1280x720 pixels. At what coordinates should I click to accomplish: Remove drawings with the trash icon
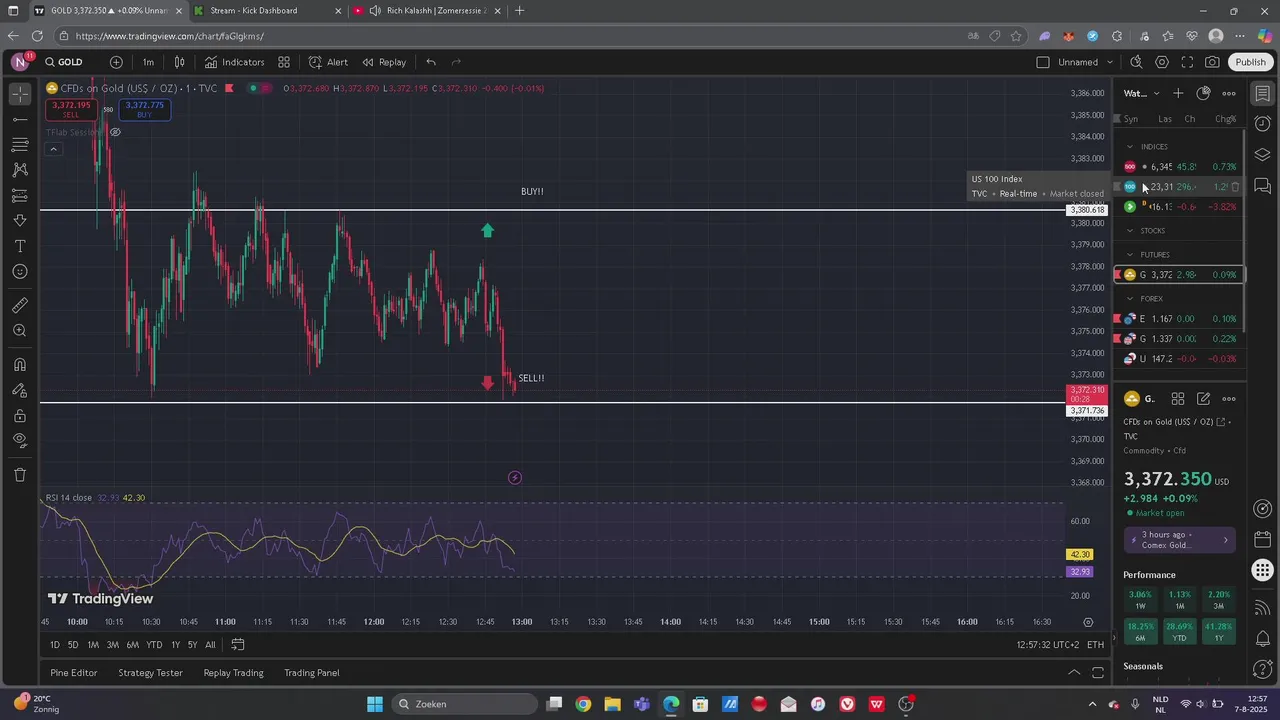[20, 475]
